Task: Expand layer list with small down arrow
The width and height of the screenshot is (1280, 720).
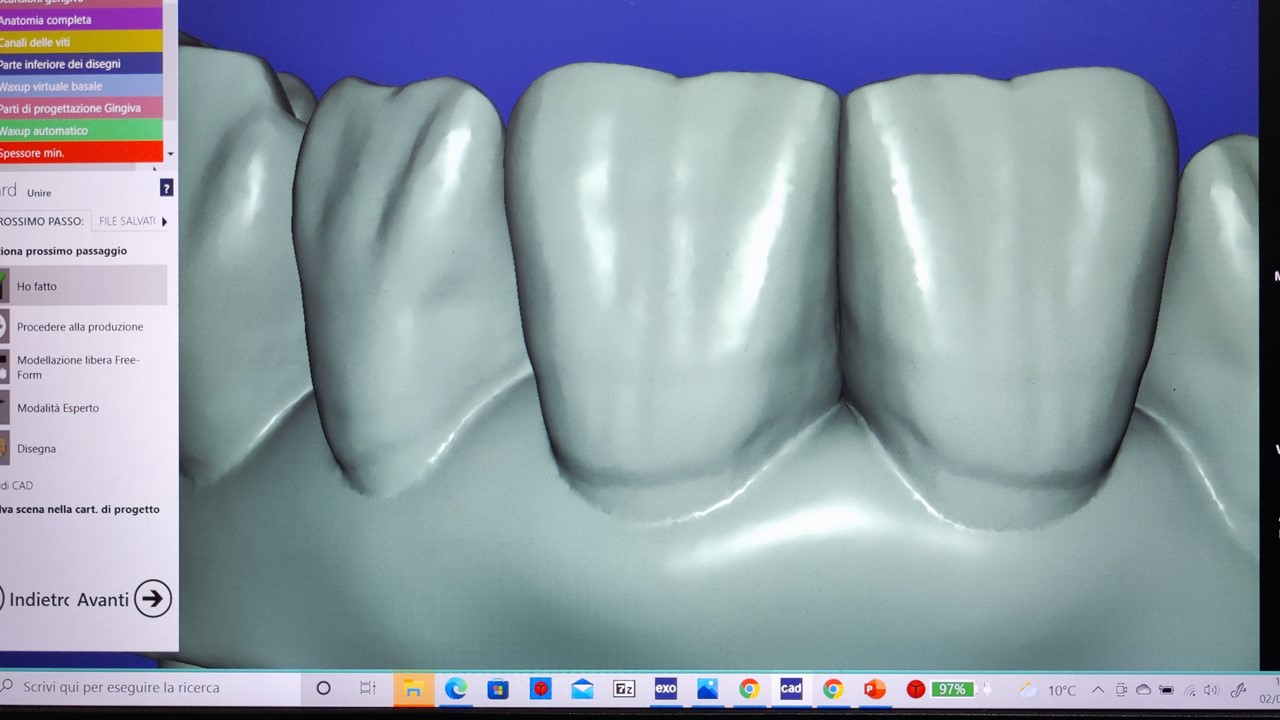Action: [x=170, y=154]
